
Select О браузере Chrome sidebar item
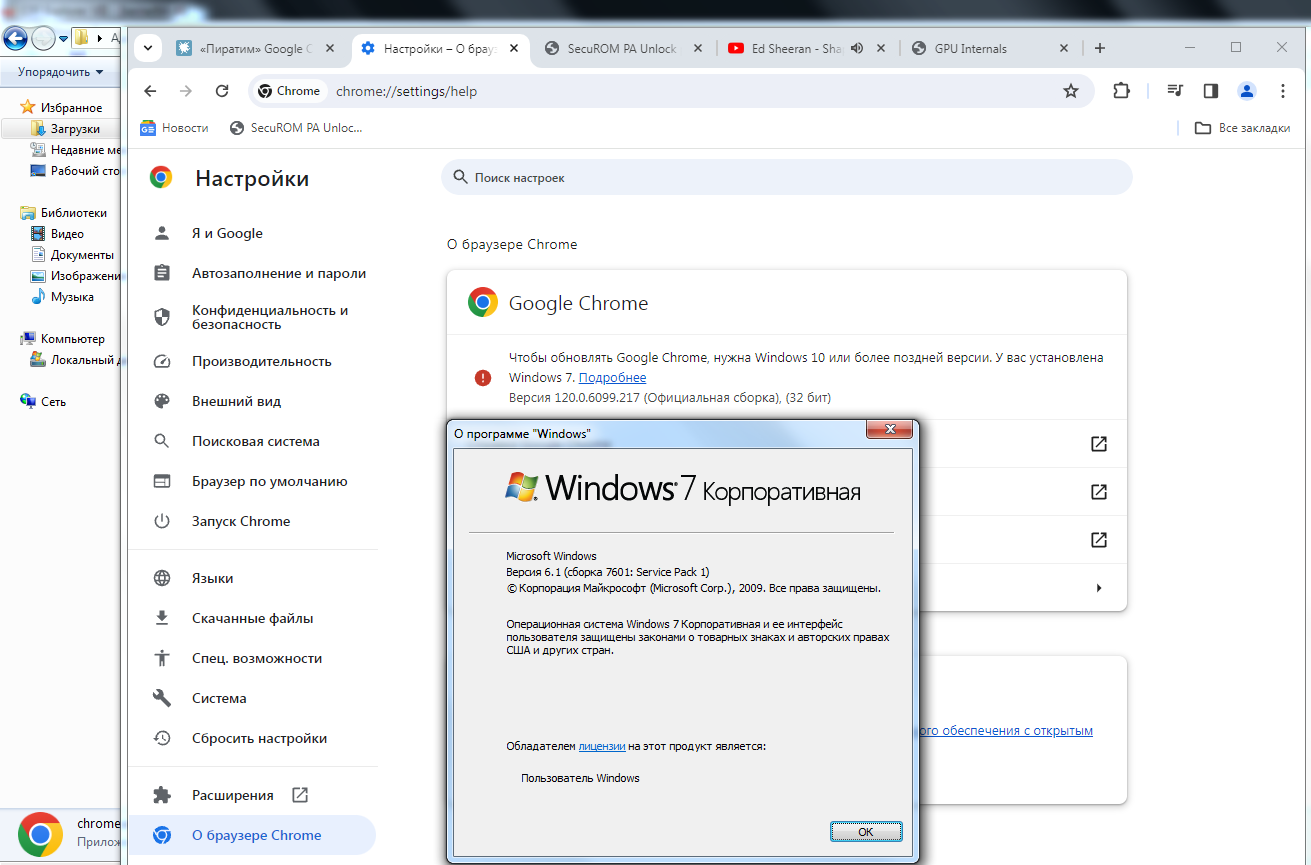point(252,835)
